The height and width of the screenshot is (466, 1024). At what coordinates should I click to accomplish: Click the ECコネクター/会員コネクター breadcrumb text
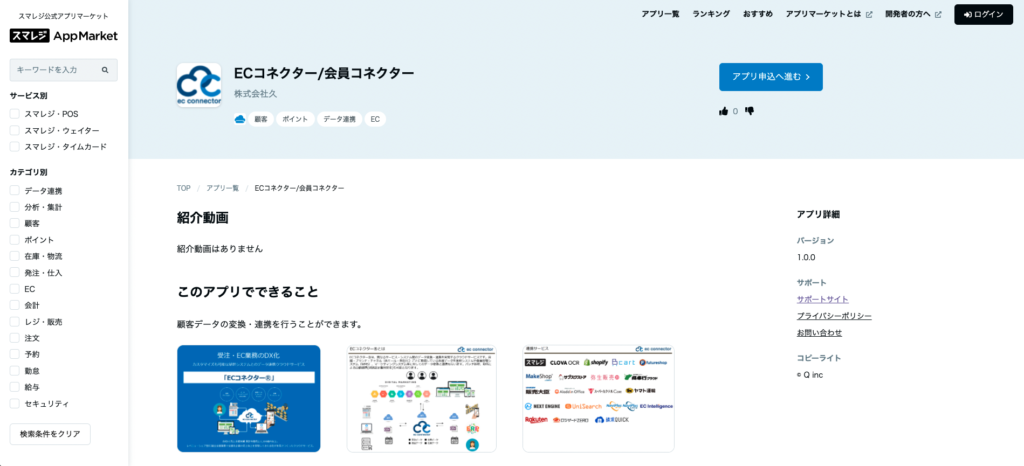coord(299,188)
